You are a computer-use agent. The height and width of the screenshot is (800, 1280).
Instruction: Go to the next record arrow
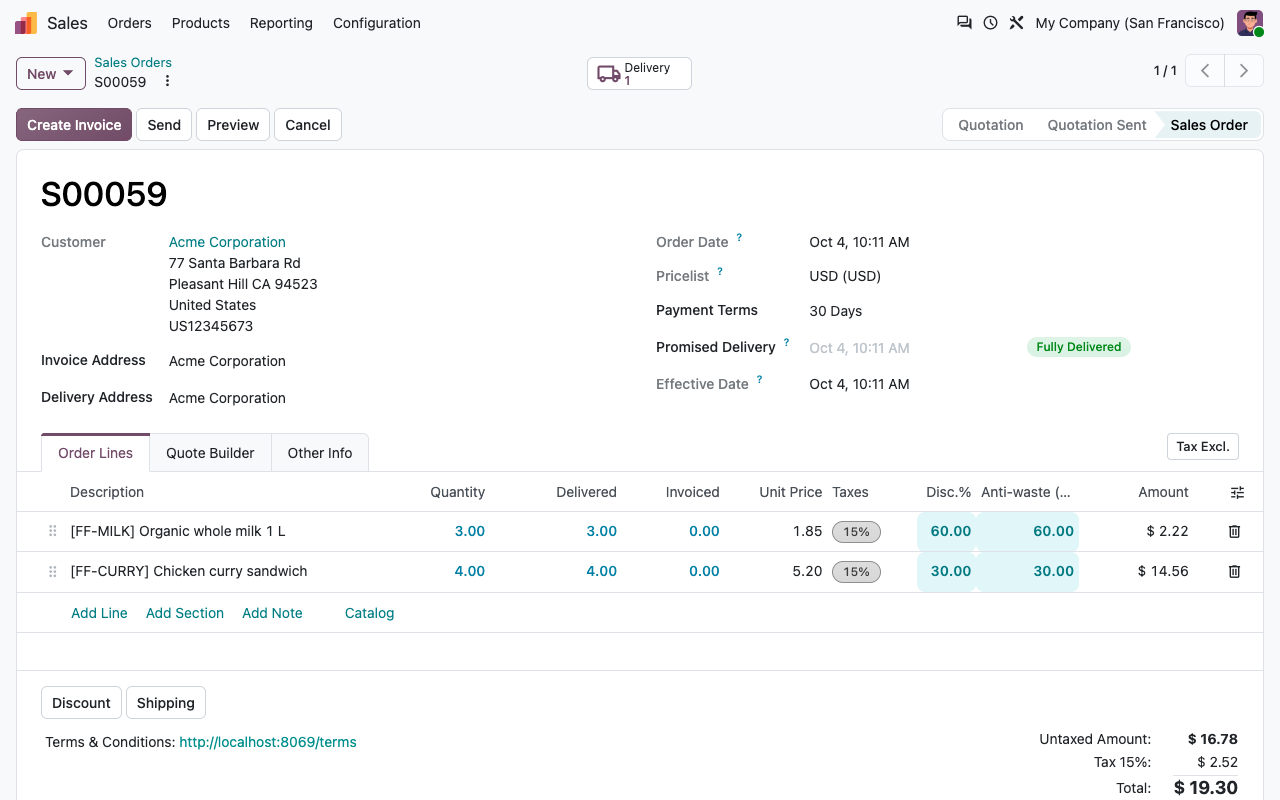pyautogui.click(x=1244, y=71)
